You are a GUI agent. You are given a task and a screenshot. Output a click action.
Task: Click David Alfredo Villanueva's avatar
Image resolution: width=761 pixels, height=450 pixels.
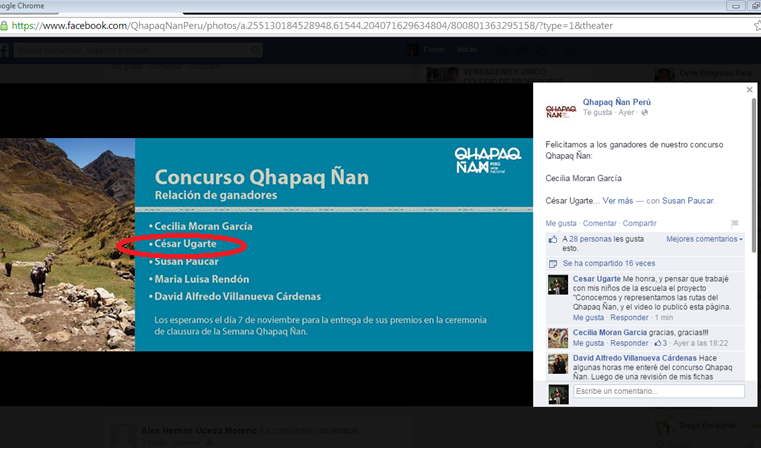tap(558, 364)
